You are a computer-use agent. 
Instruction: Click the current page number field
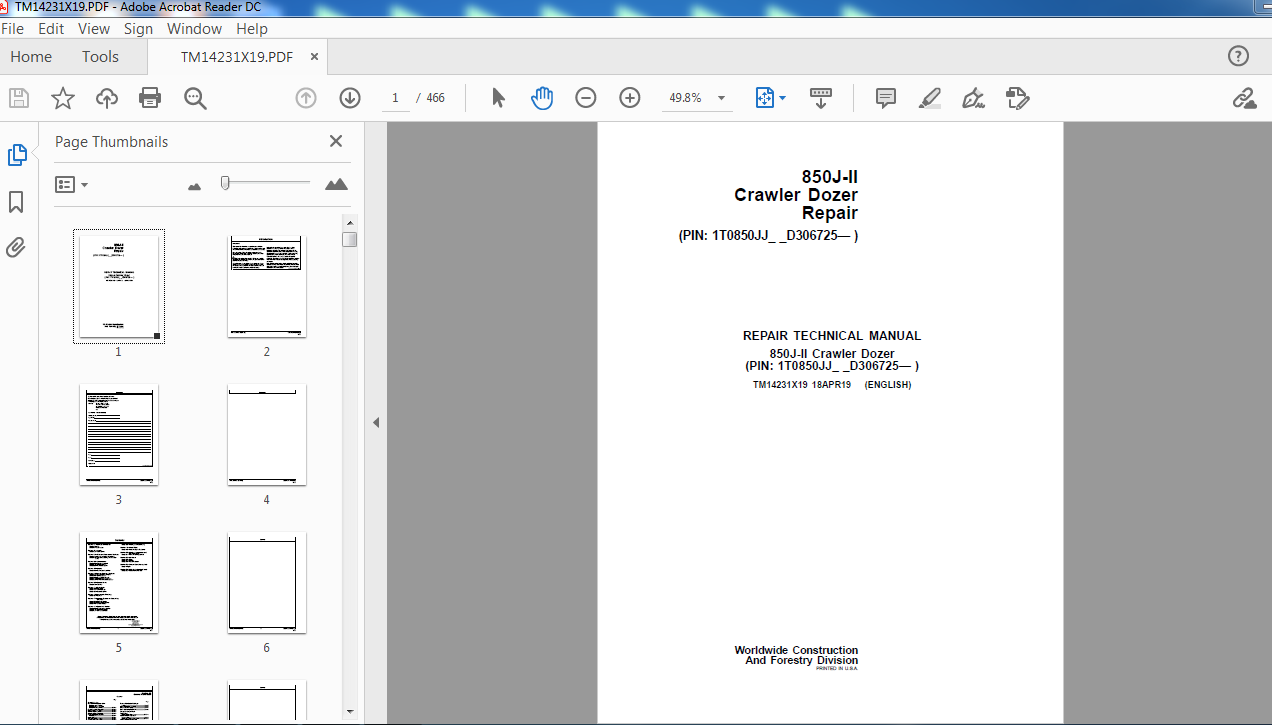coord(395,98)
